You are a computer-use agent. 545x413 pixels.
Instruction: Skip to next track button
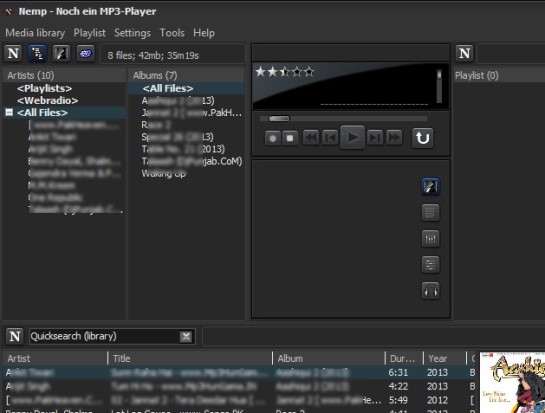[x=375, y=138]
